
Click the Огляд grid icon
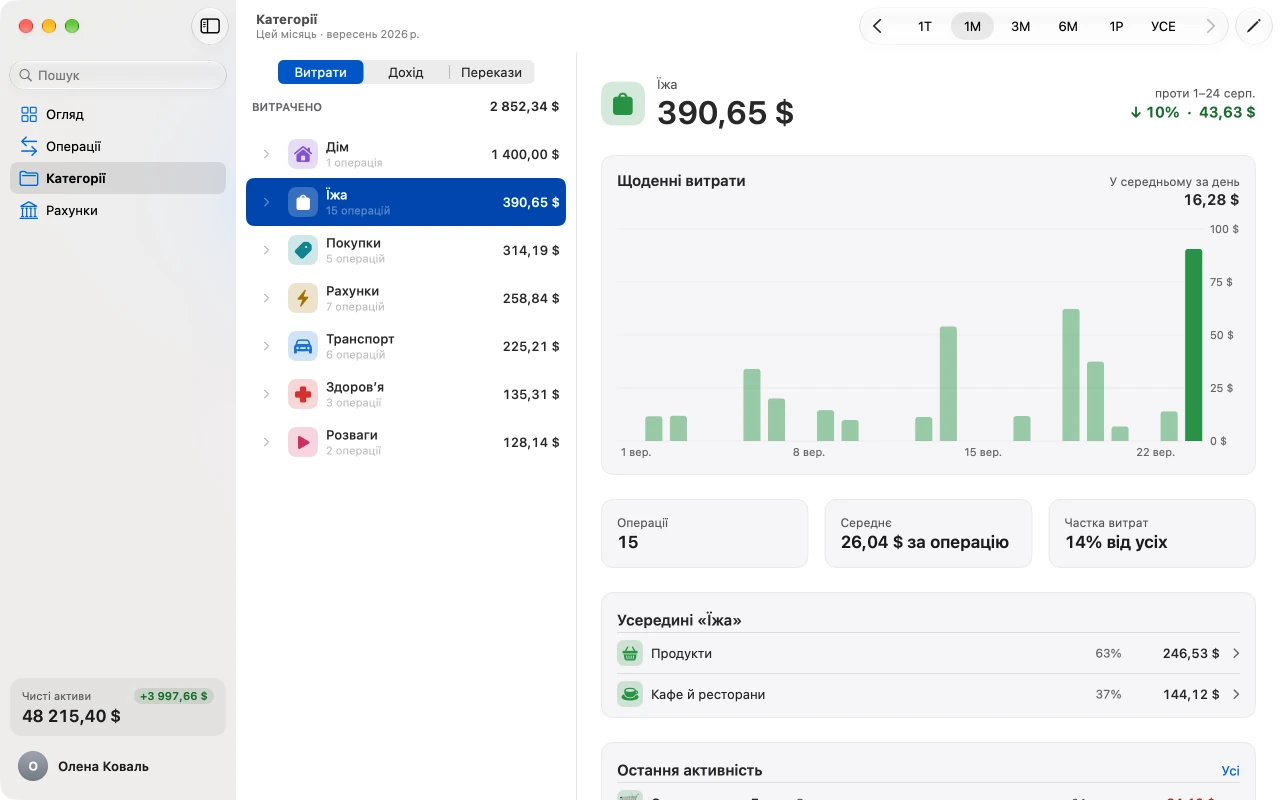click(x=29, y=114)
